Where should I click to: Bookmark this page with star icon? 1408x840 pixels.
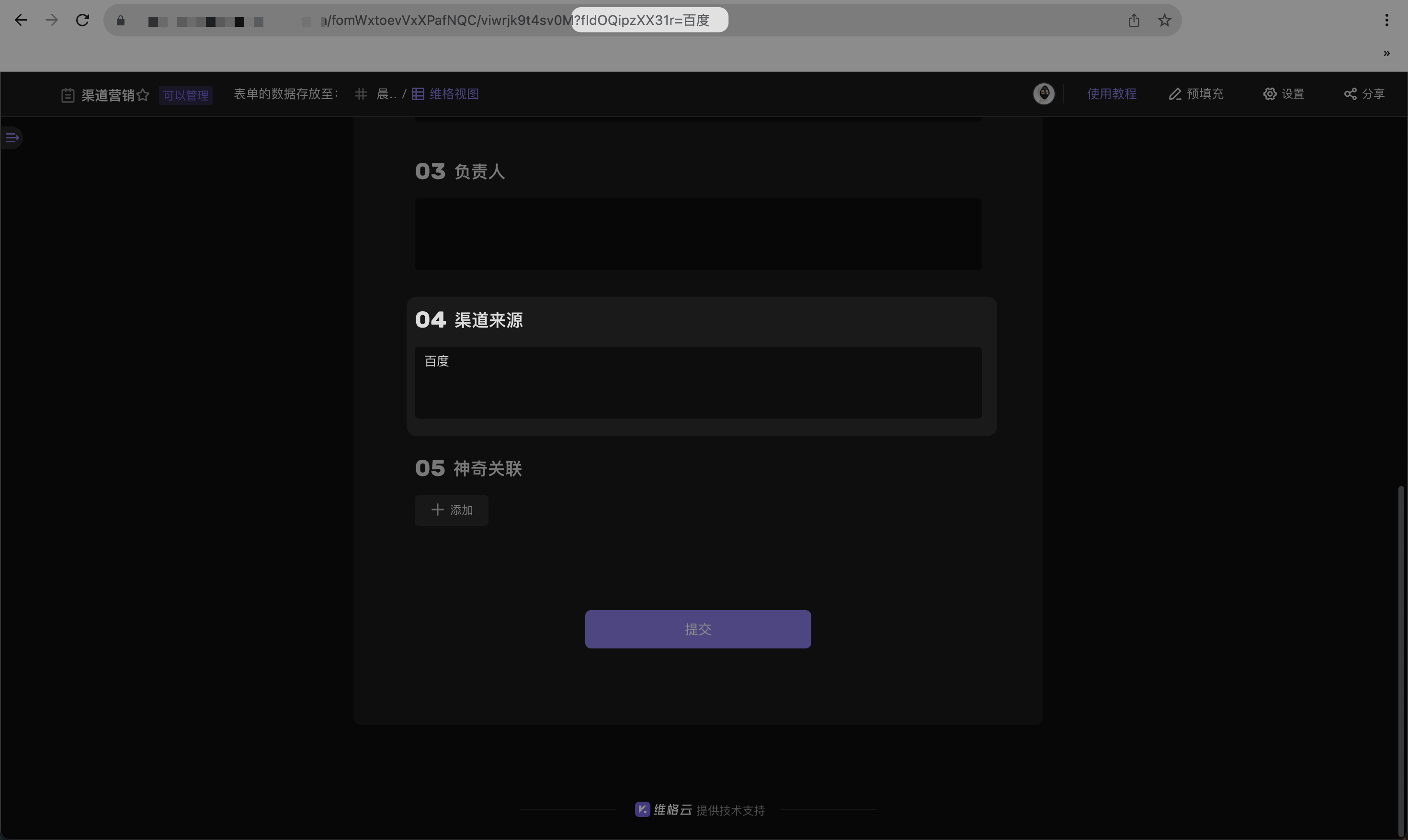click(x=1164, y=21)
